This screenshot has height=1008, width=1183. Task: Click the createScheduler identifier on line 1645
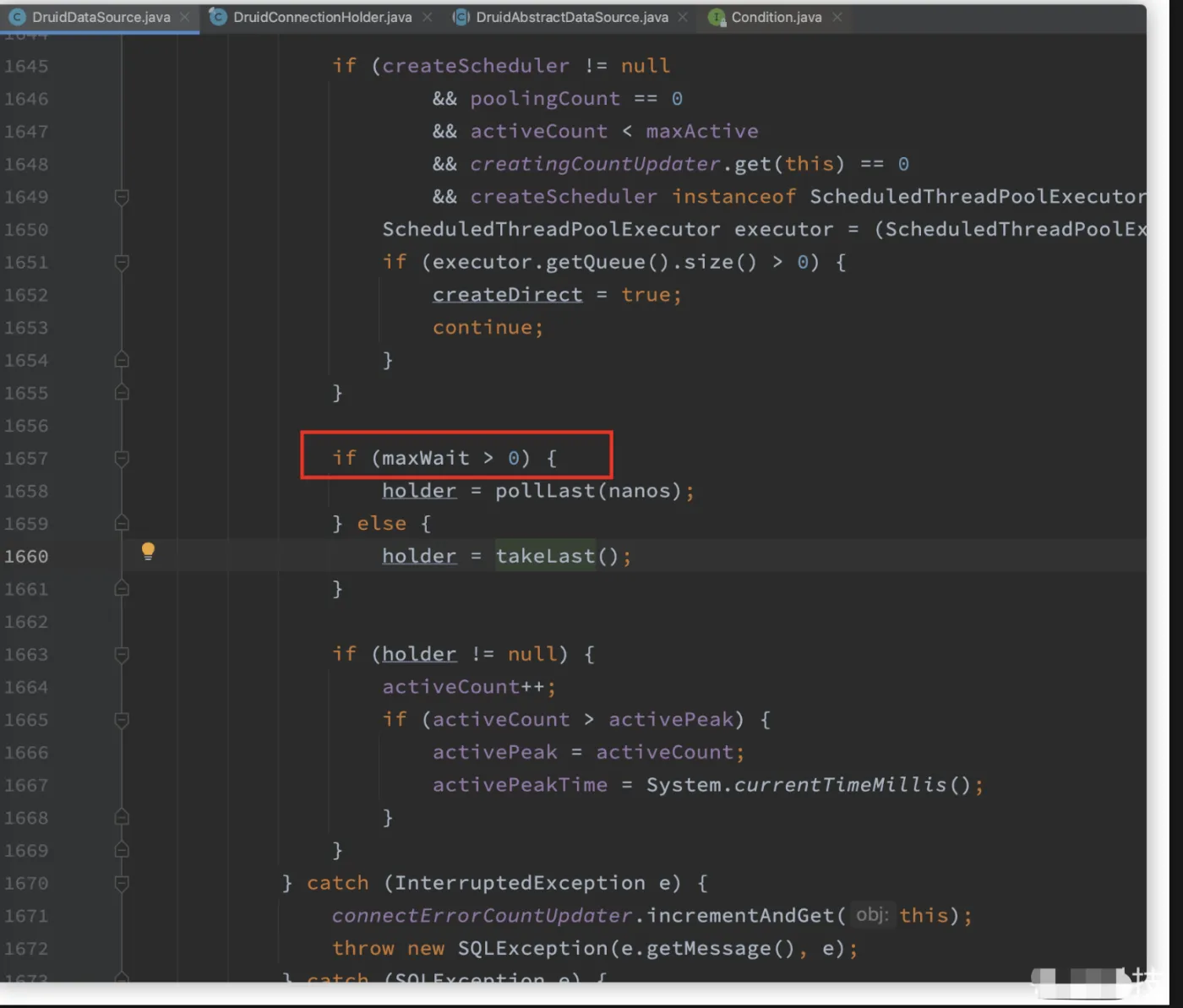476,66
